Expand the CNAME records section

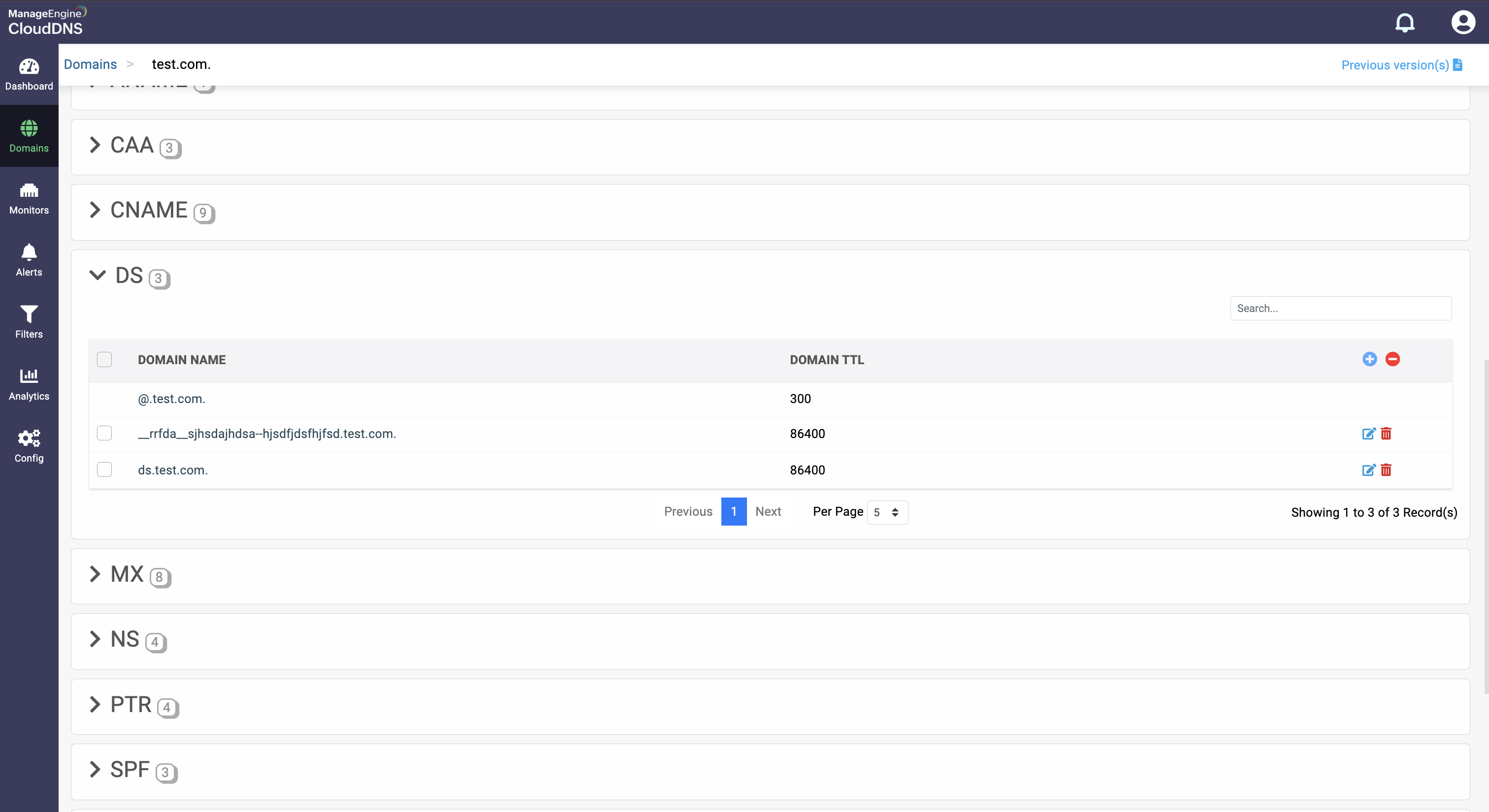click(x=96, y=210)
